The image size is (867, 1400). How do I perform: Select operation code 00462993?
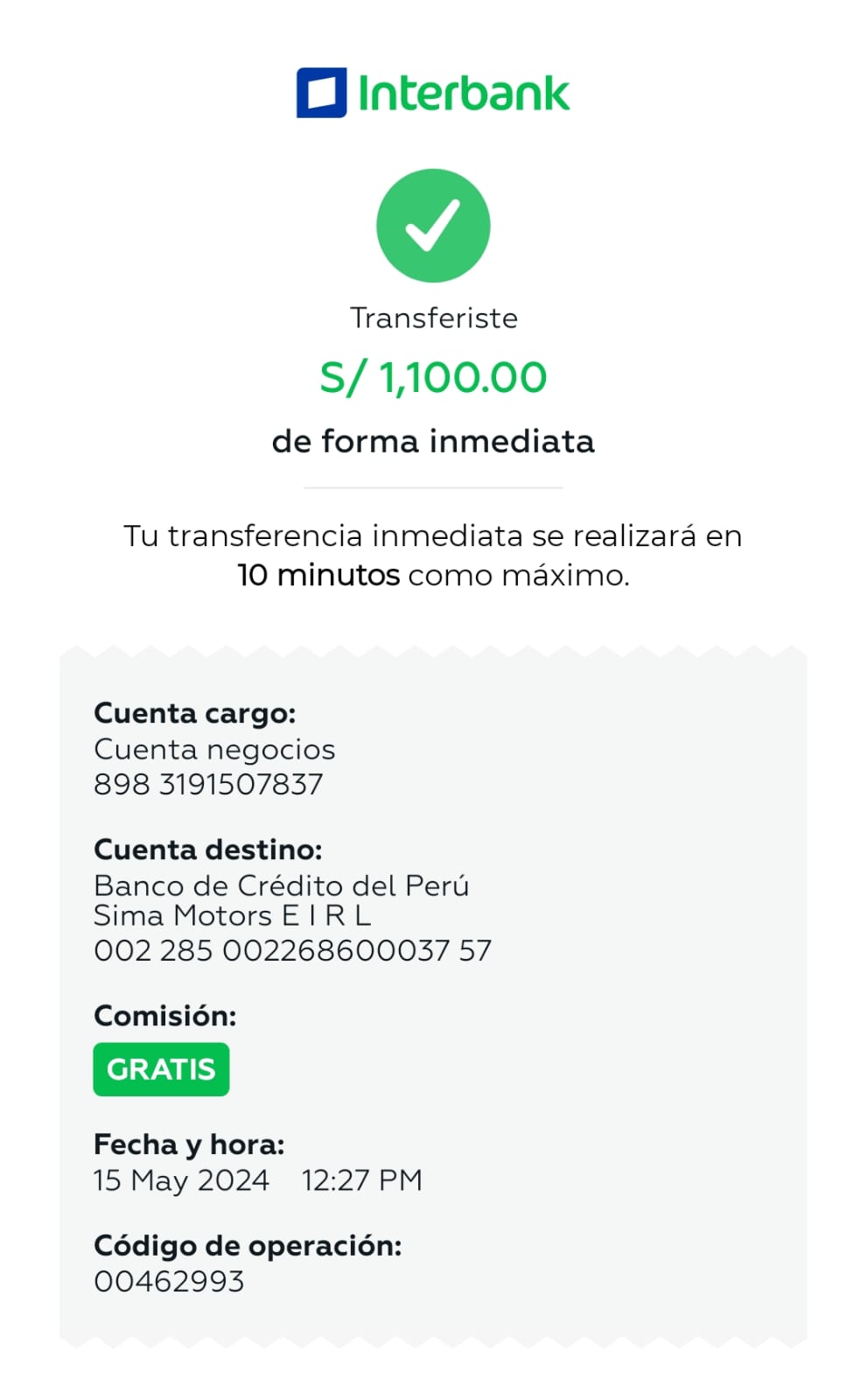tap(169, 1282)
